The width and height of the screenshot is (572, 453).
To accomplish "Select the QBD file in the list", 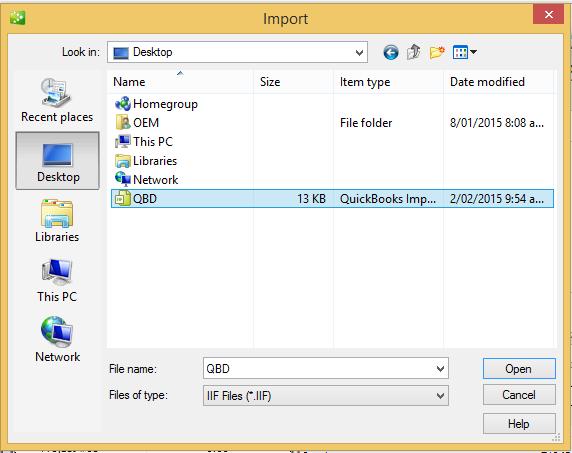I will tap(332, 199).
